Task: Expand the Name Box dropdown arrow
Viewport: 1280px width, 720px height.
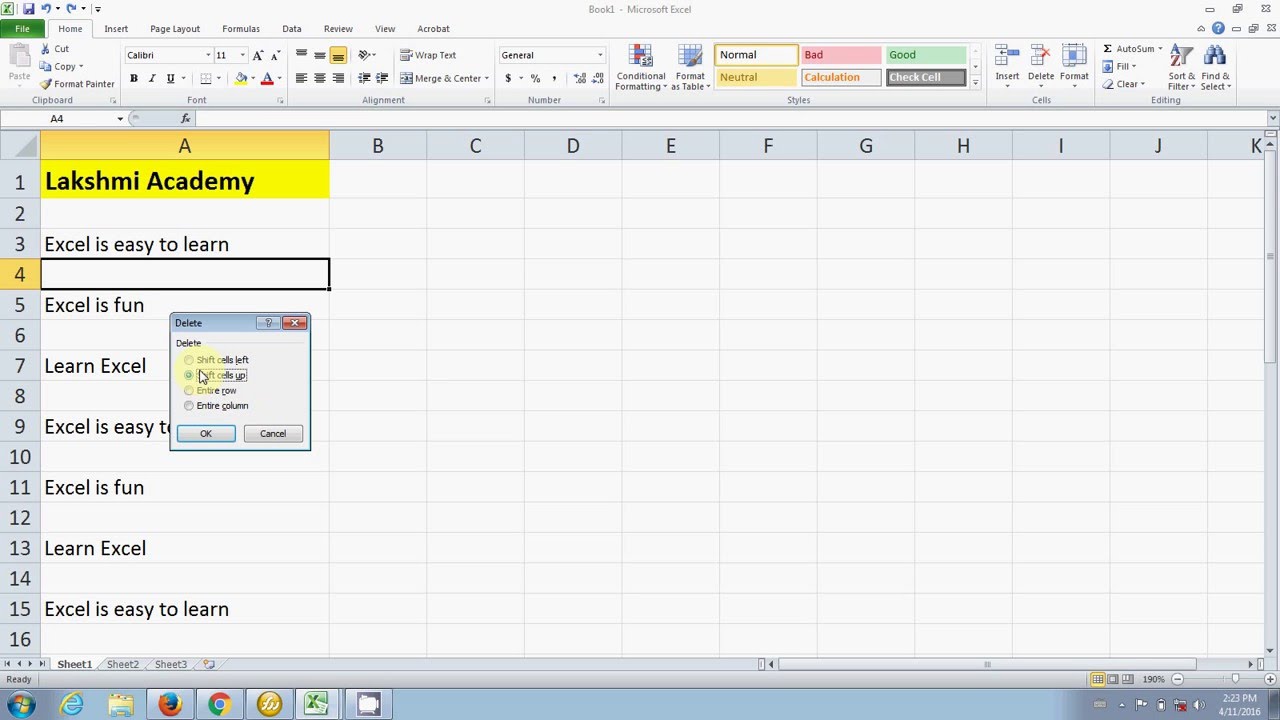Action: 120,119
